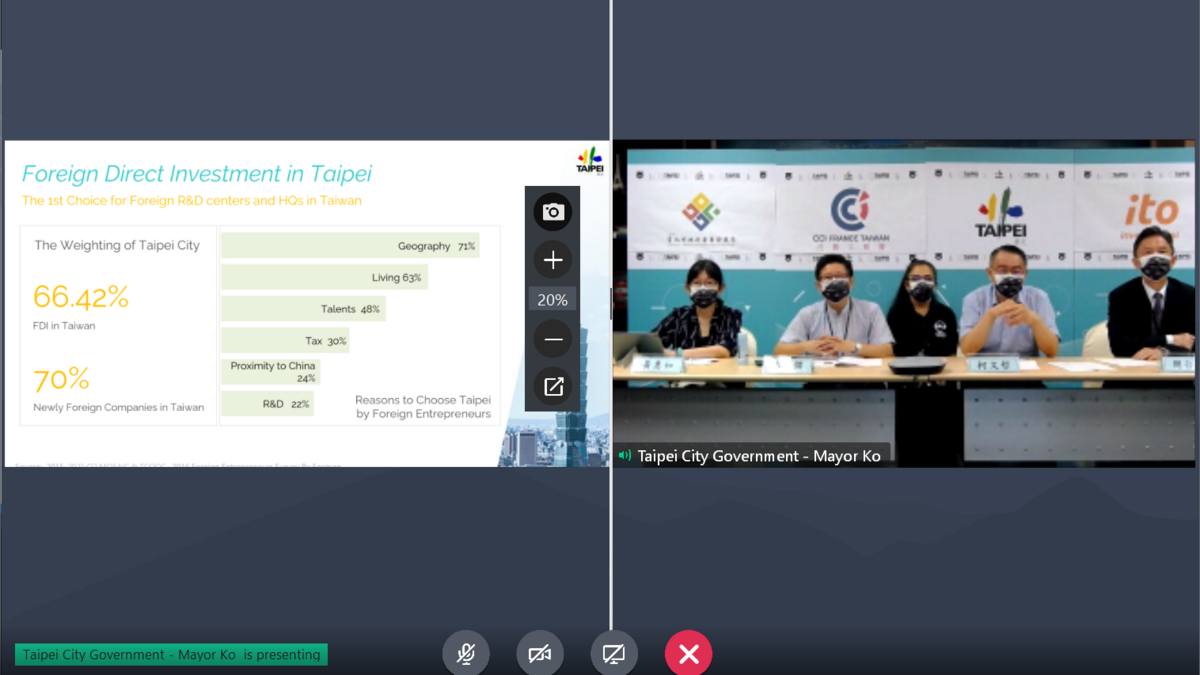Click the 66.42% FDI statistic

coord(81,297)
